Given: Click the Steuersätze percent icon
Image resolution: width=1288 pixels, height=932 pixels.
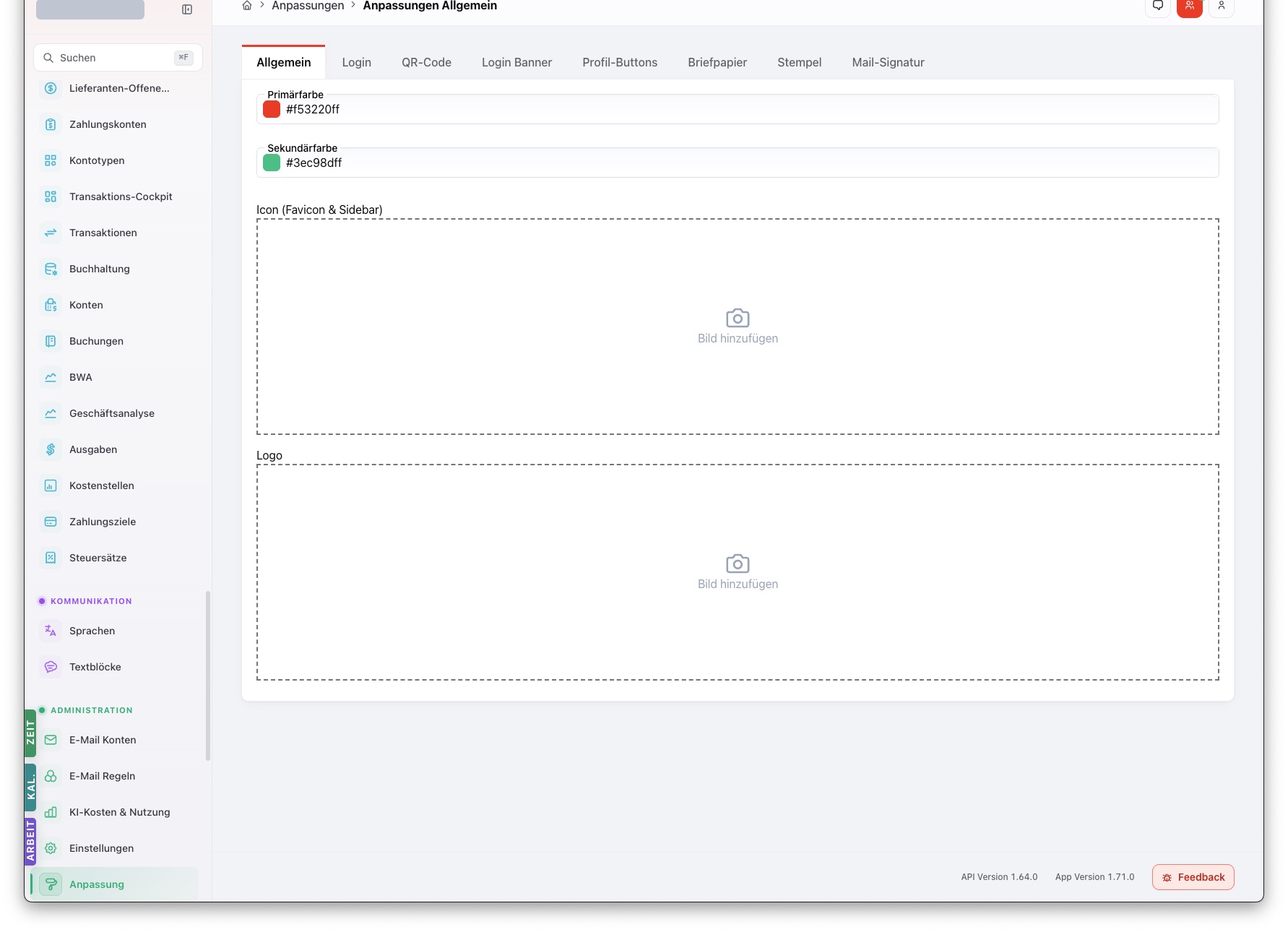Looking at the screenshot, I should click(x=51, y=558).
